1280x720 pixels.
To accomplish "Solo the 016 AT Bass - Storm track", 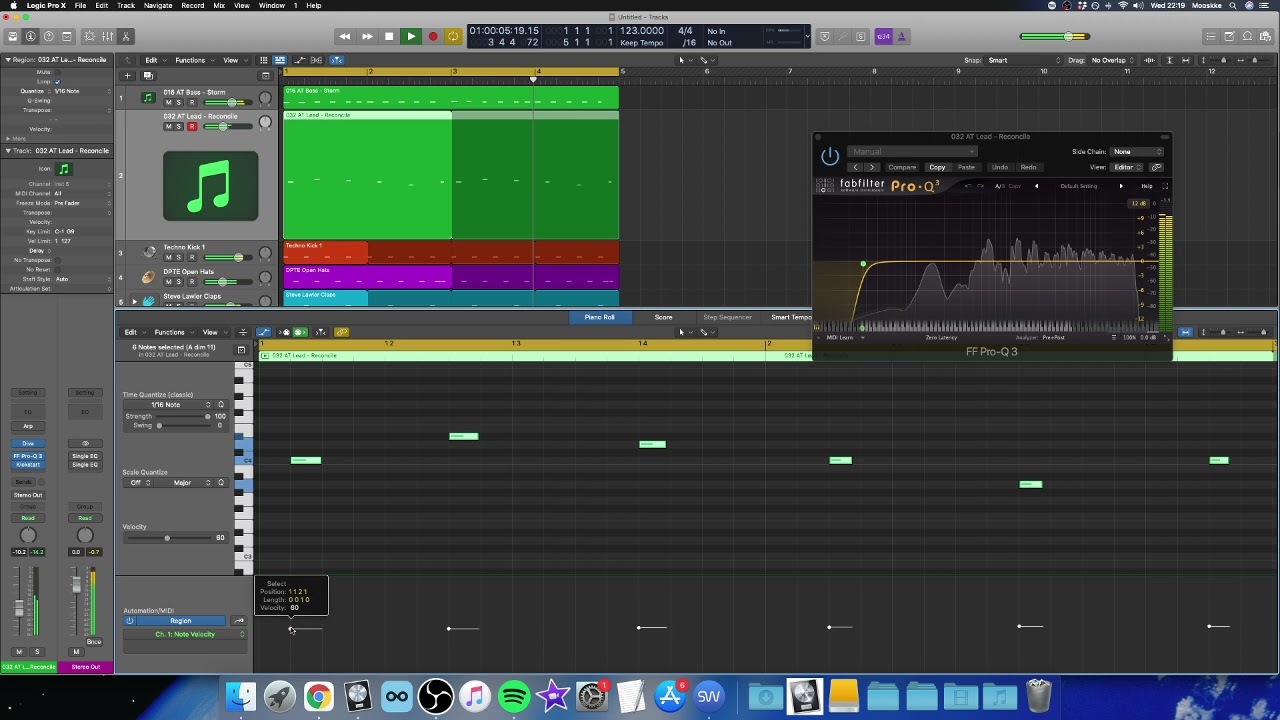I will tap(179, 103).
